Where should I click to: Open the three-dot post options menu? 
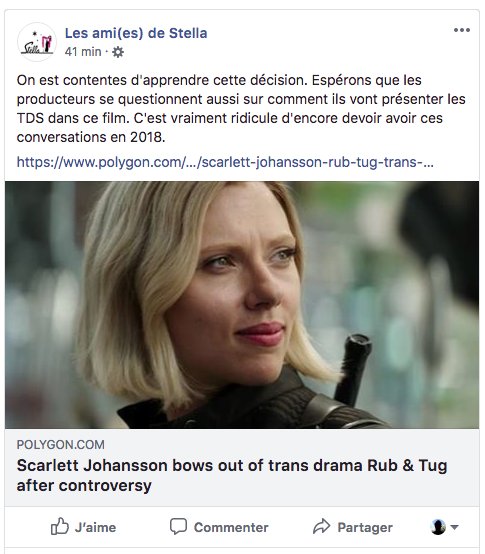(462, 30)
